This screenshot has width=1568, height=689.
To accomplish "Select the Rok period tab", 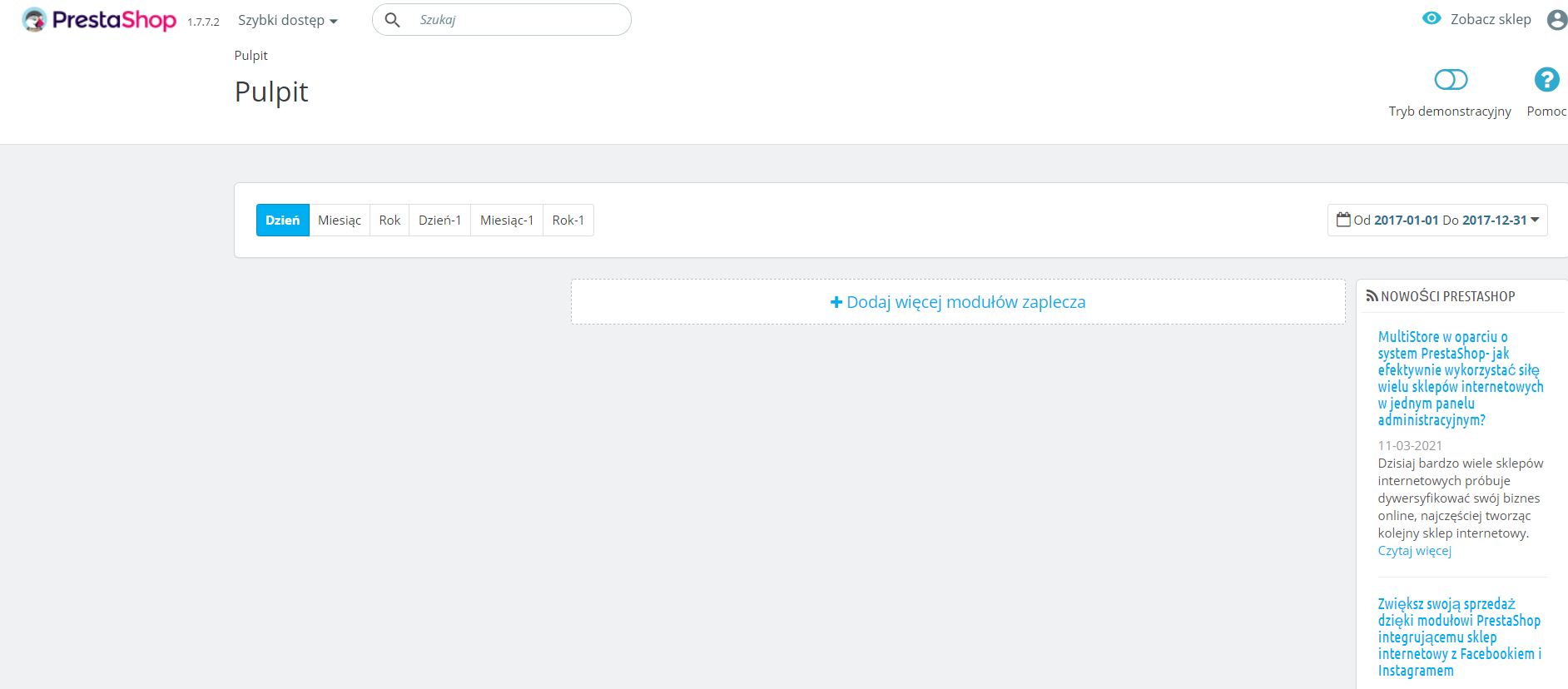I will pos(390,220).
